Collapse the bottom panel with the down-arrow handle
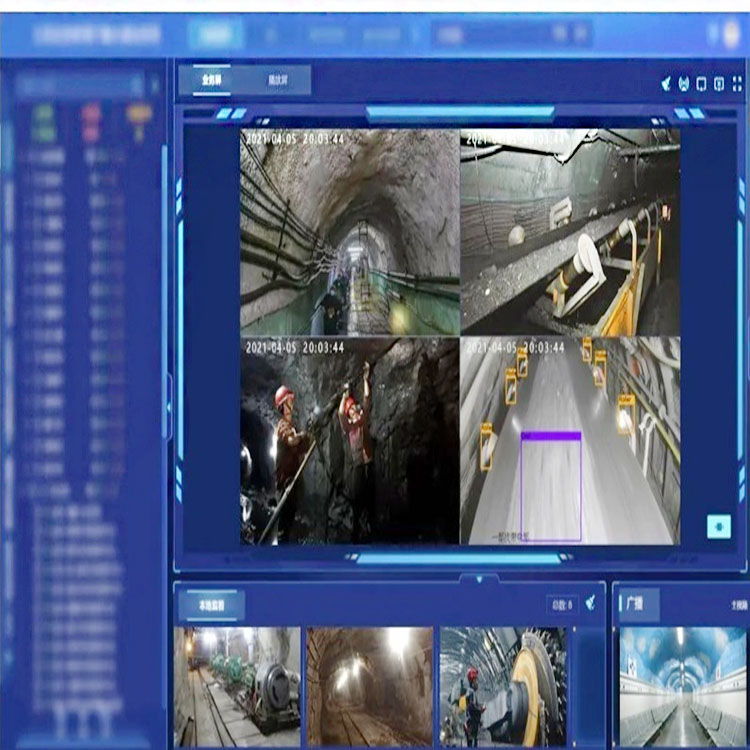750x750 pixels. (x=479, y=578)
